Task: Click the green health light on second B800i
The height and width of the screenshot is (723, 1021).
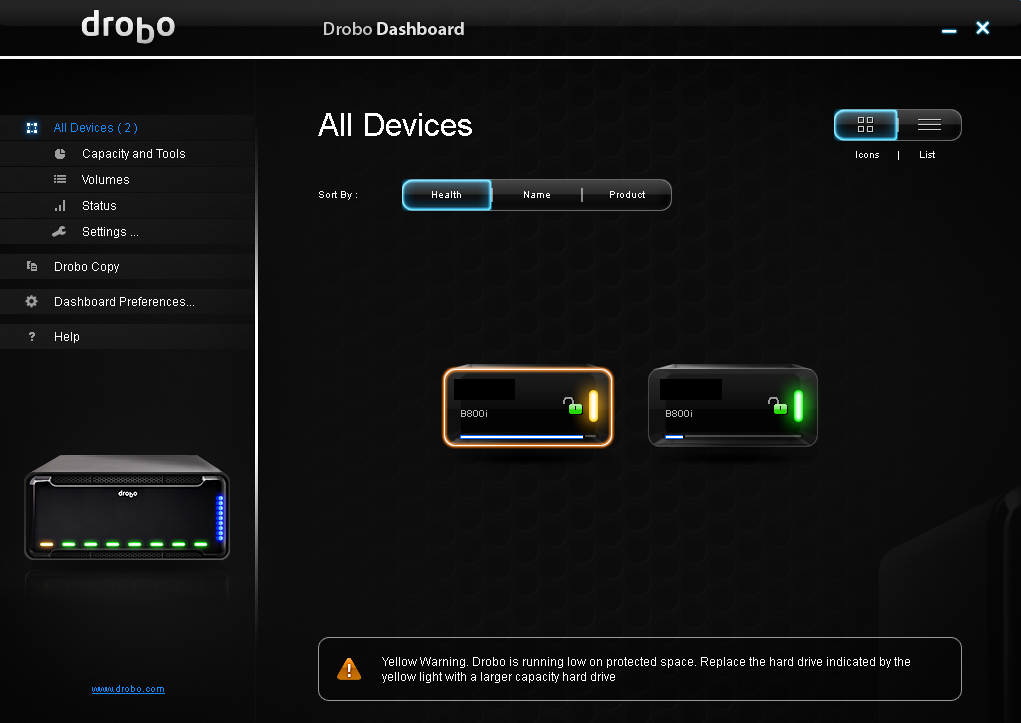Action: 798,406
